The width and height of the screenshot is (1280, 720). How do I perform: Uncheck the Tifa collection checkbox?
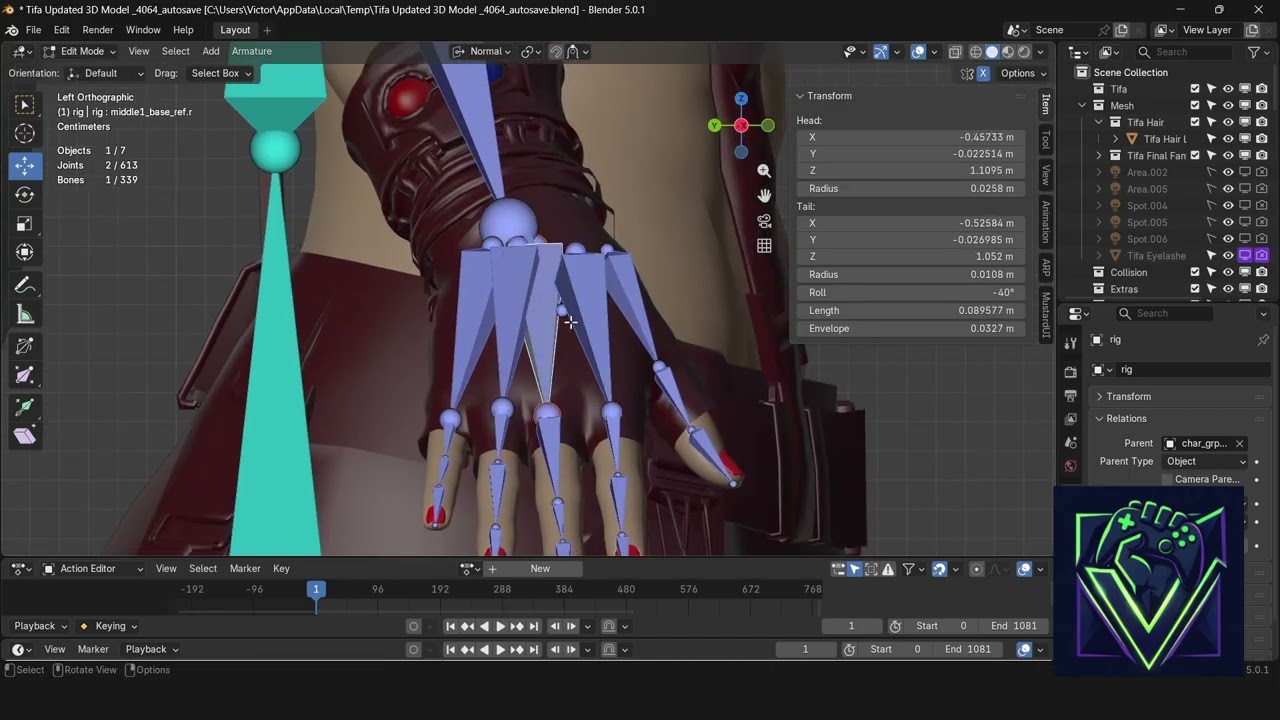(x=1195, y=89)
